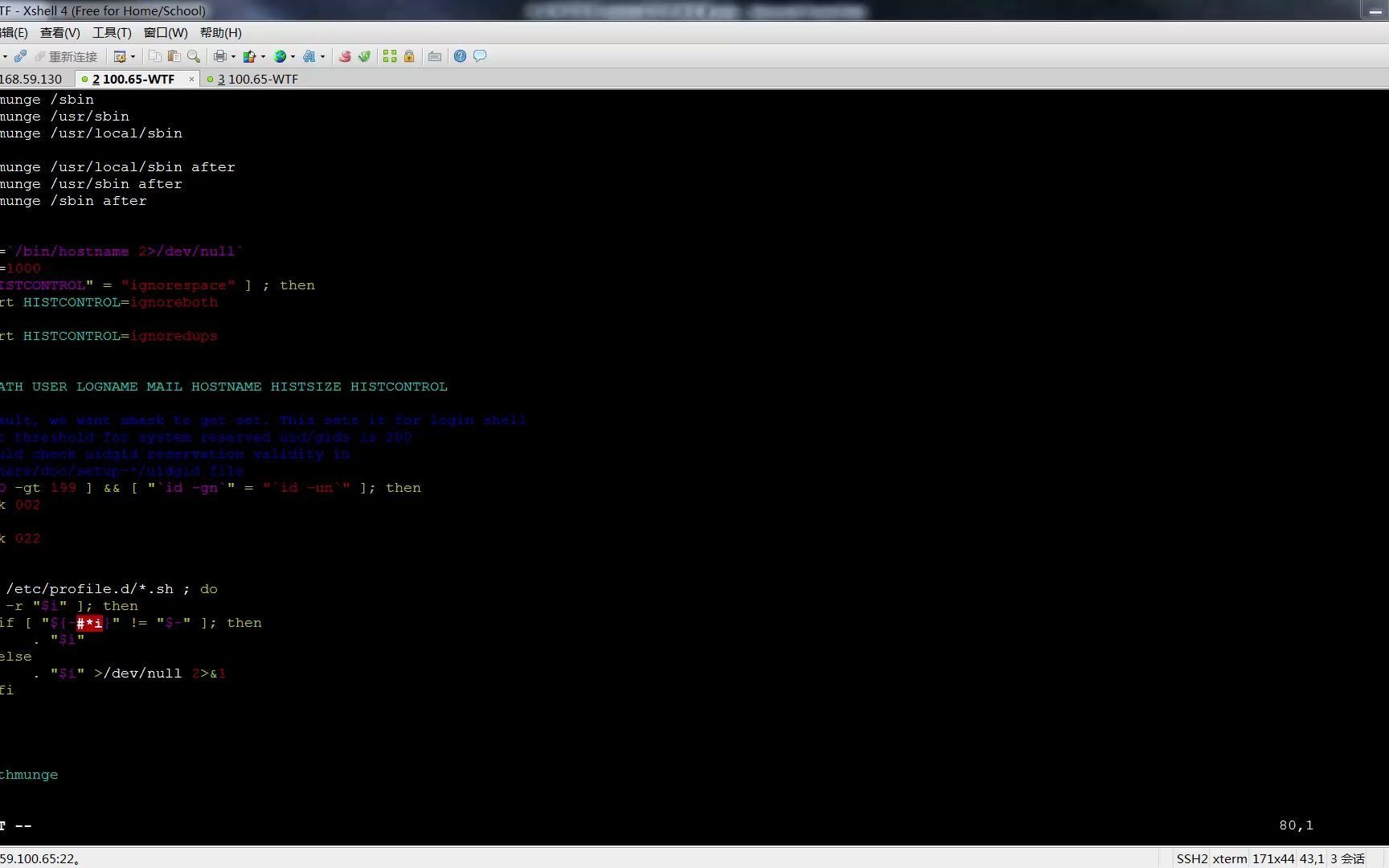Open the virtual keyboard icon
1389x868 pixels.
click(x=435, y=56)
